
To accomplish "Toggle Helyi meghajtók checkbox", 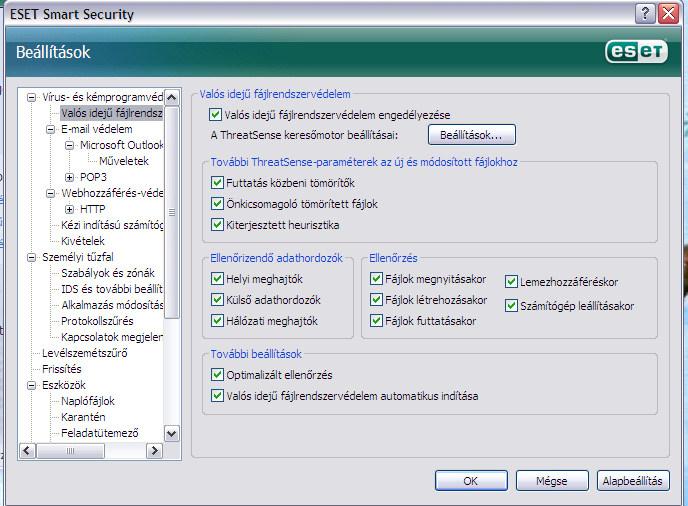I will (x=217, y=279).
